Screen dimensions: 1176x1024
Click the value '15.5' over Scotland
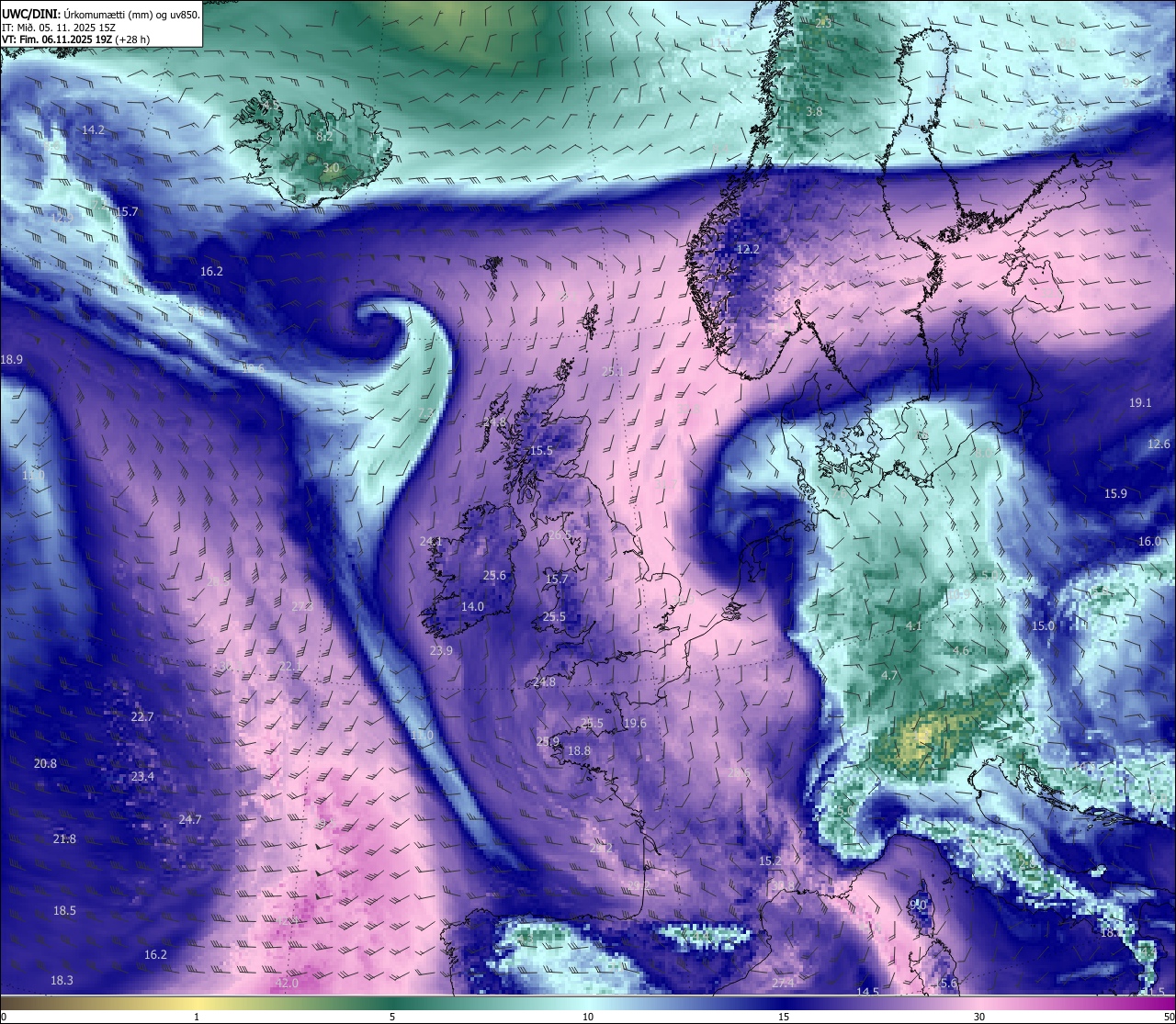[x=542, y=450]
